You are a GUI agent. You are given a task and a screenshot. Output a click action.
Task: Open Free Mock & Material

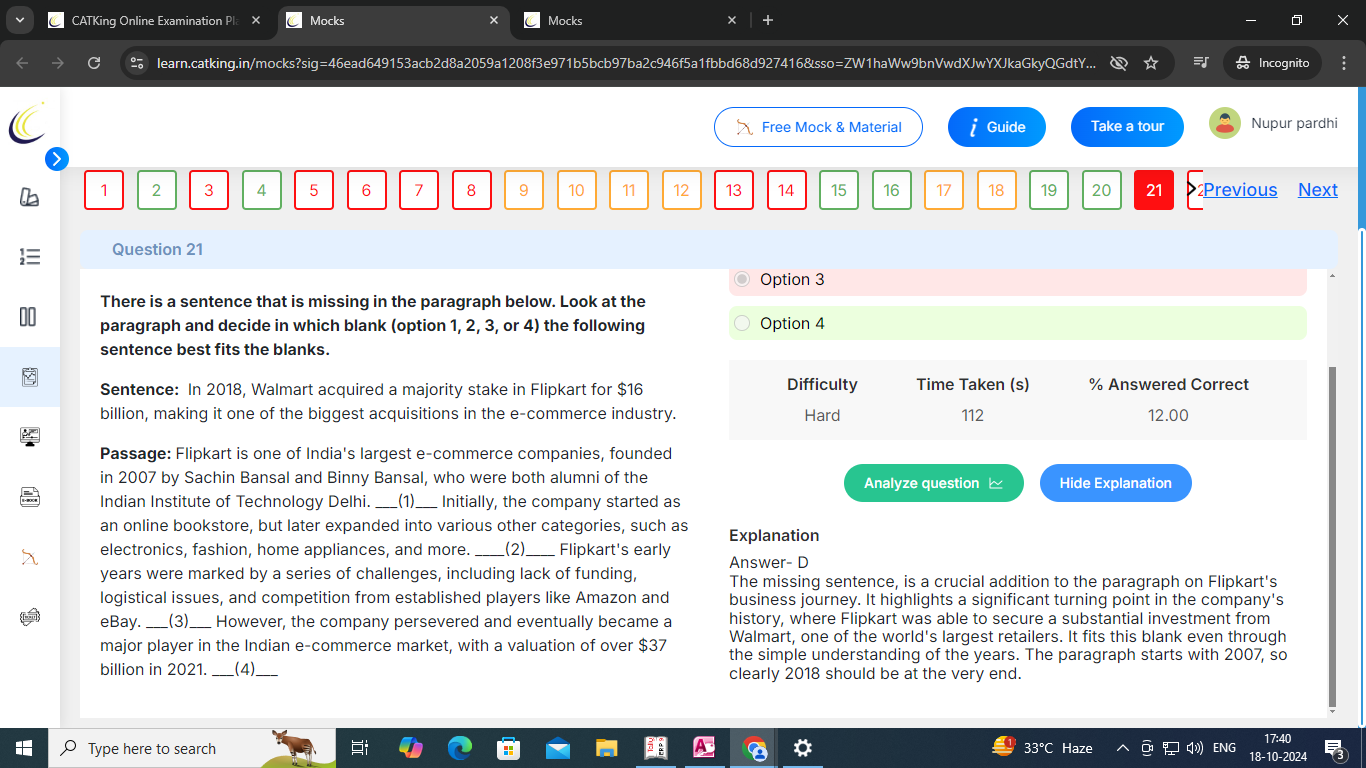coord(818,127)
